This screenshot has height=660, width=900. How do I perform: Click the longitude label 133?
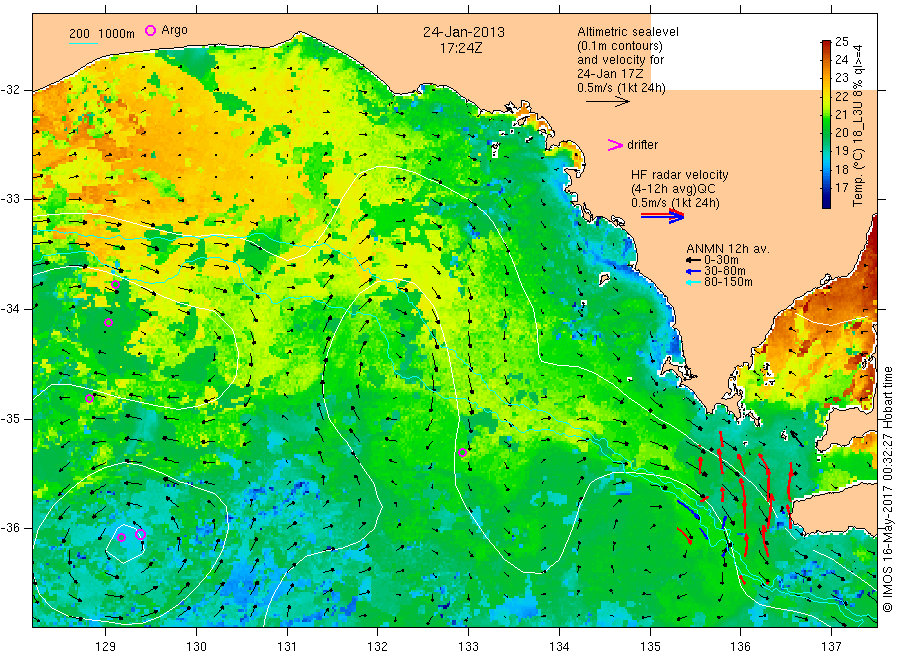[468, 647]
